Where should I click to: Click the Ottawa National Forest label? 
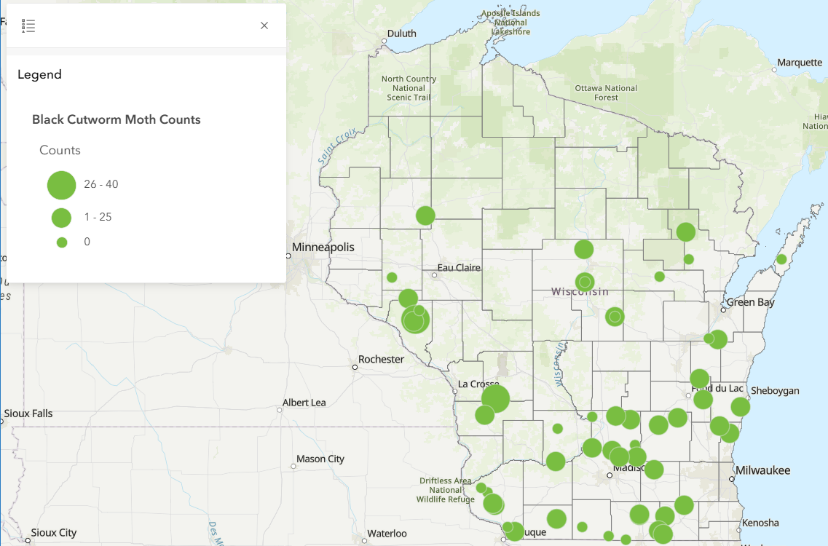click(606, 92)
